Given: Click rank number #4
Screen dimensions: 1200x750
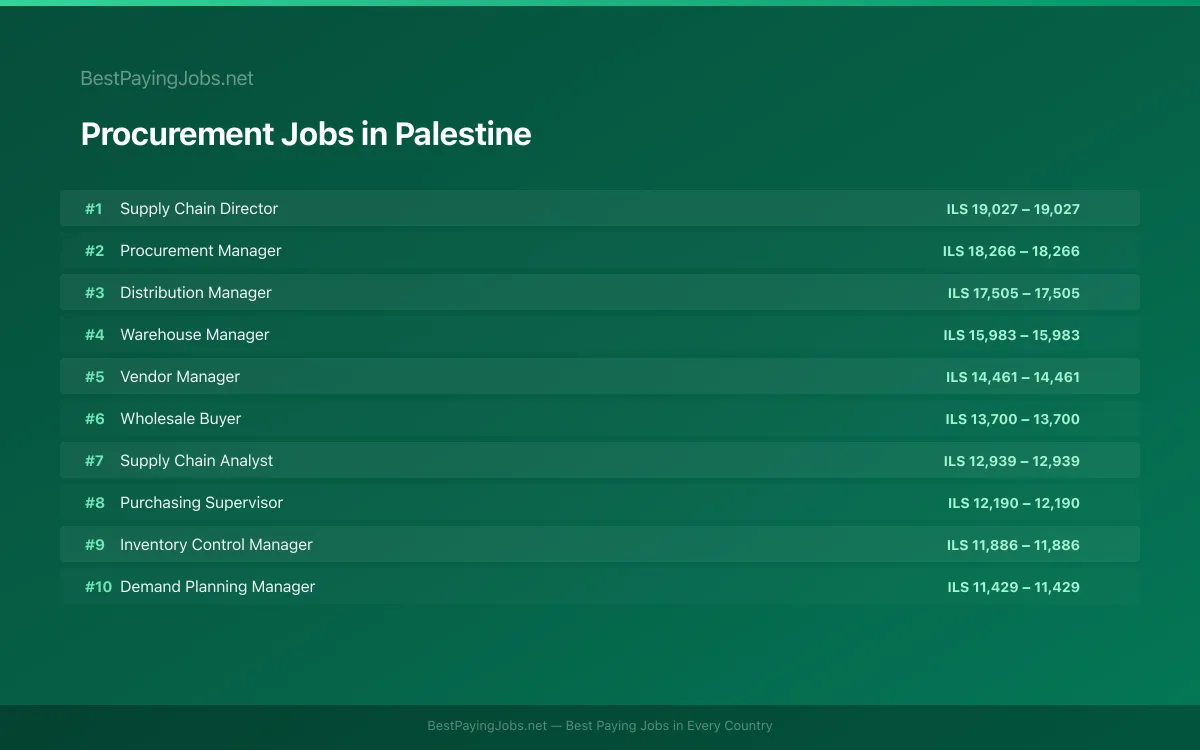Looking at the screenshot, I should [x=94, y=335].
